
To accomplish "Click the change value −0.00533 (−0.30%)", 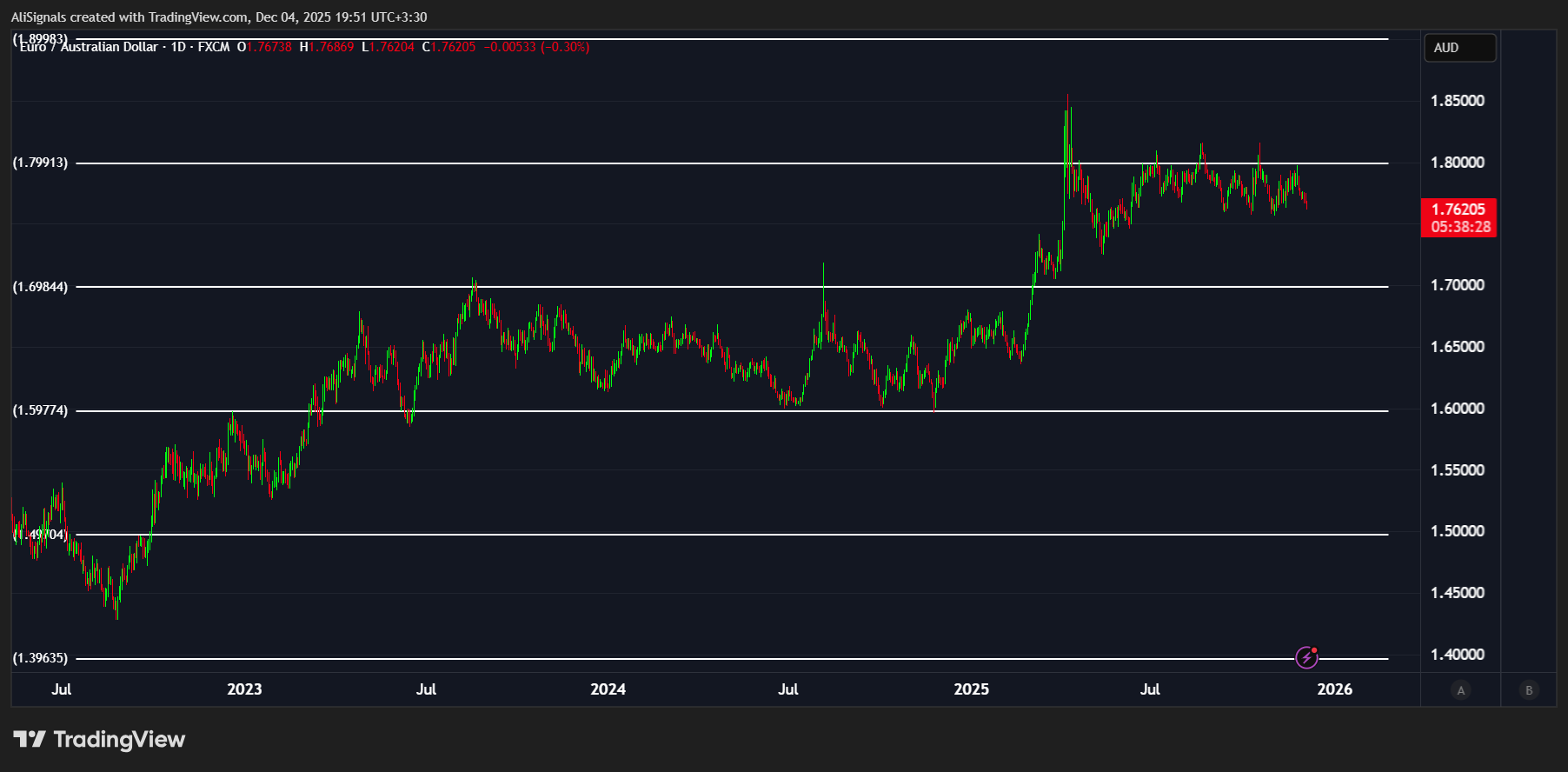I will pyautogui.click(x=536, y=47).
